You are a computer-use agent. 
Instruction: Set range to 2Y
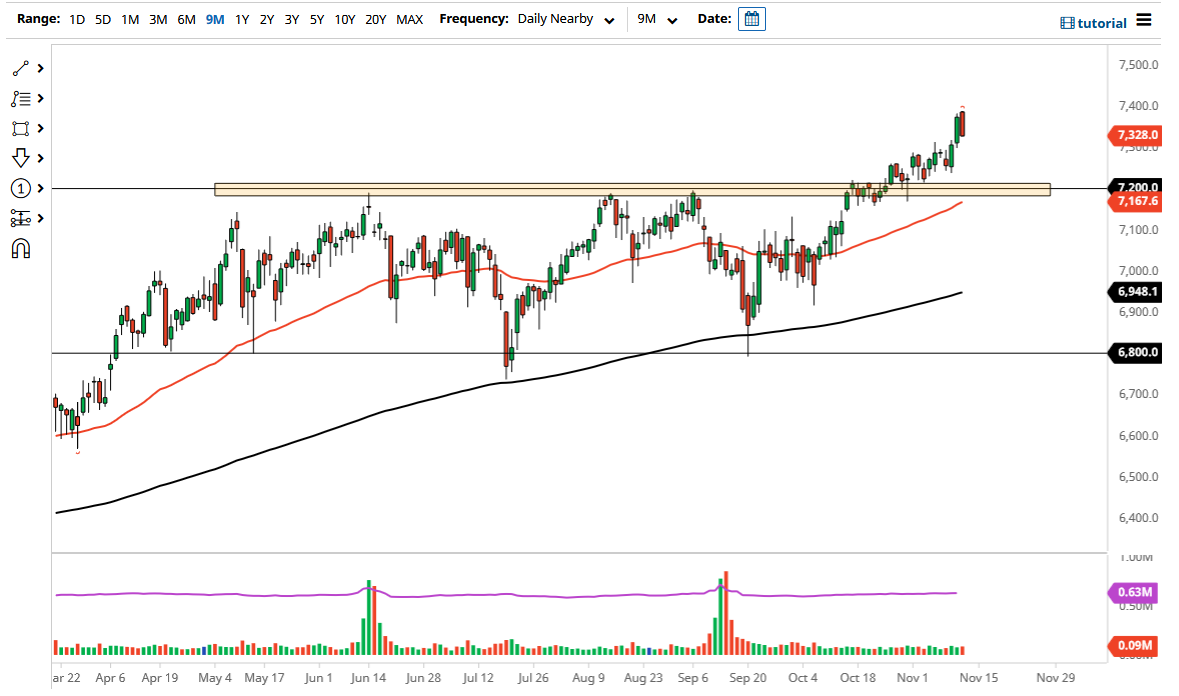[x=267, y=20]
